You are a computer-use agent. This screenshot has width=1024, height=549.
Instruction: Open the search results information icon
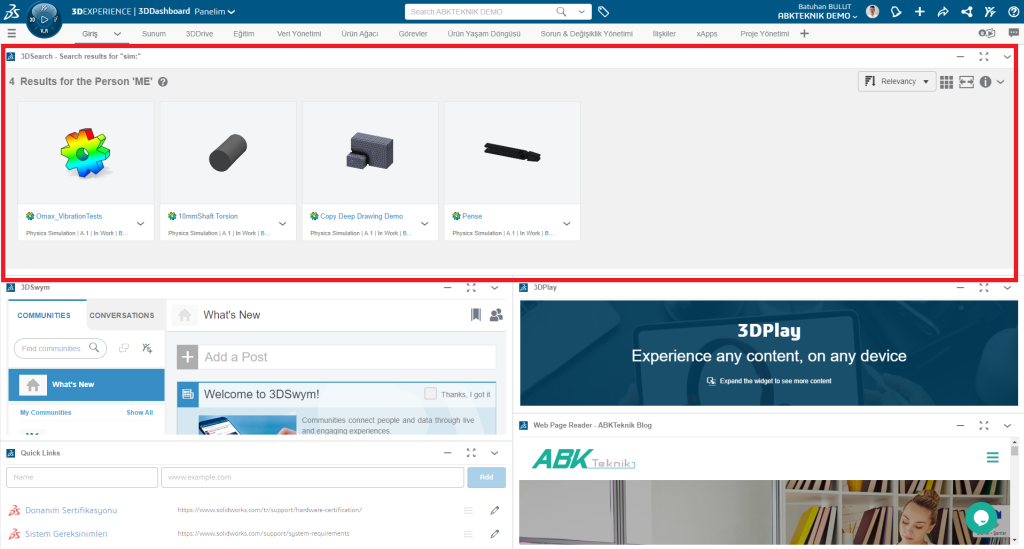[x=985, y=82]
